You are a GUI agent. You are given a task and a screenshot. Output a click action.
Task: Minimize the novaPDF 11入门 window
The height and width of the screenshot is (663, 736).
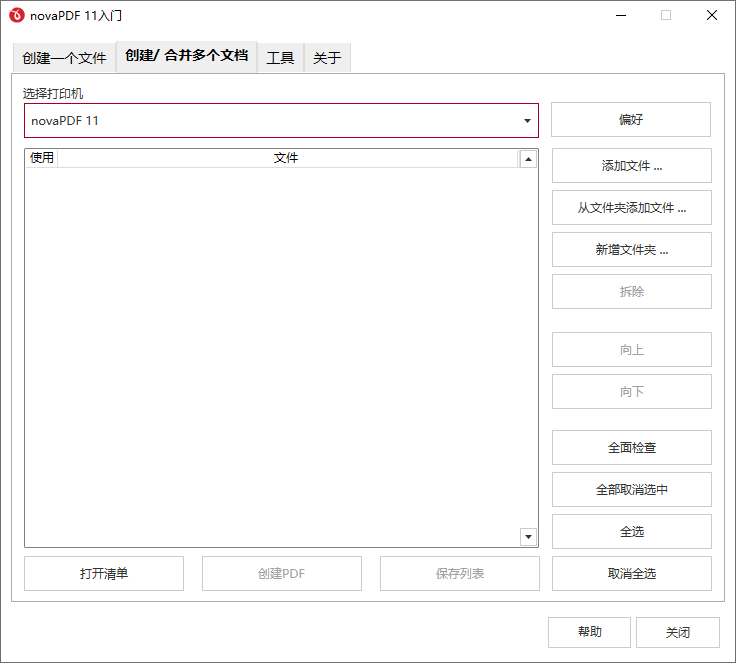point(621,15)
